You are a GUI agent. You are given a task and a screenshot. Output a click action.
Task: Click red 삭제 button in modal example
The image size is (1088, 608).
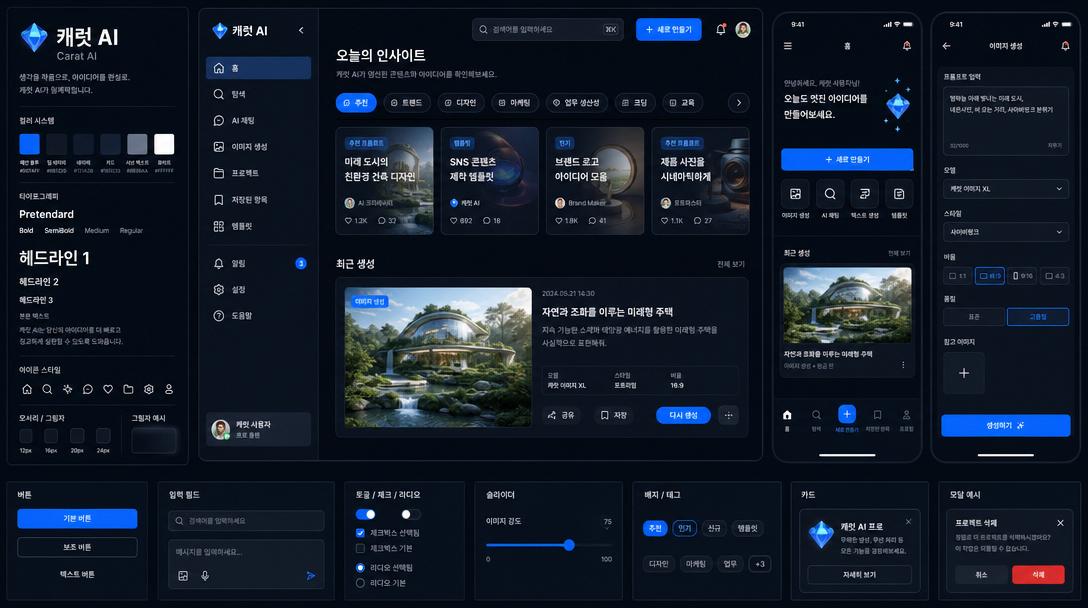click(x=1038, y=575)
